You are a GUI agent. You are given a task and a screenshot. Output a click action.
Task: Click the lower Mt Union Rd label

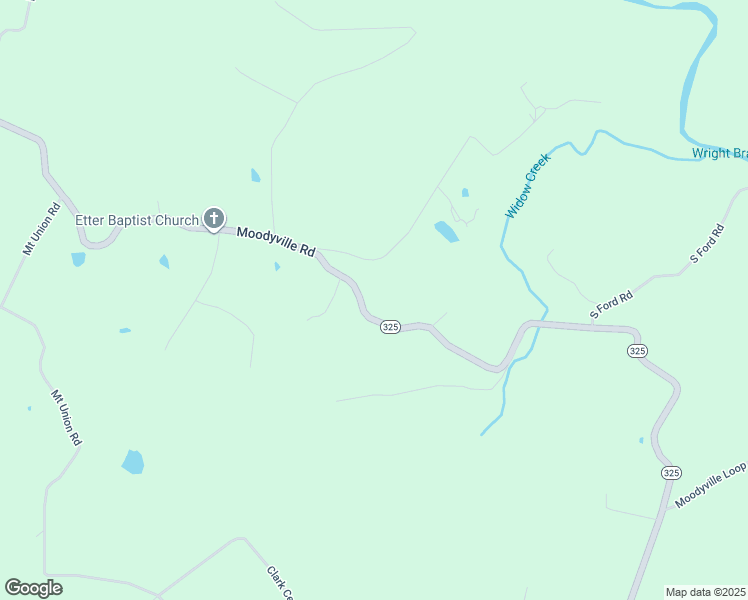[x=66, y=418]
